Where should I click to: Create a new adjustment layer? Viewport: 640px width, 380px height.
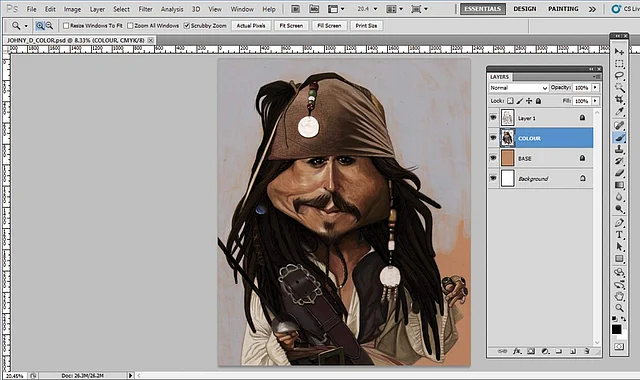pos(545,351)
